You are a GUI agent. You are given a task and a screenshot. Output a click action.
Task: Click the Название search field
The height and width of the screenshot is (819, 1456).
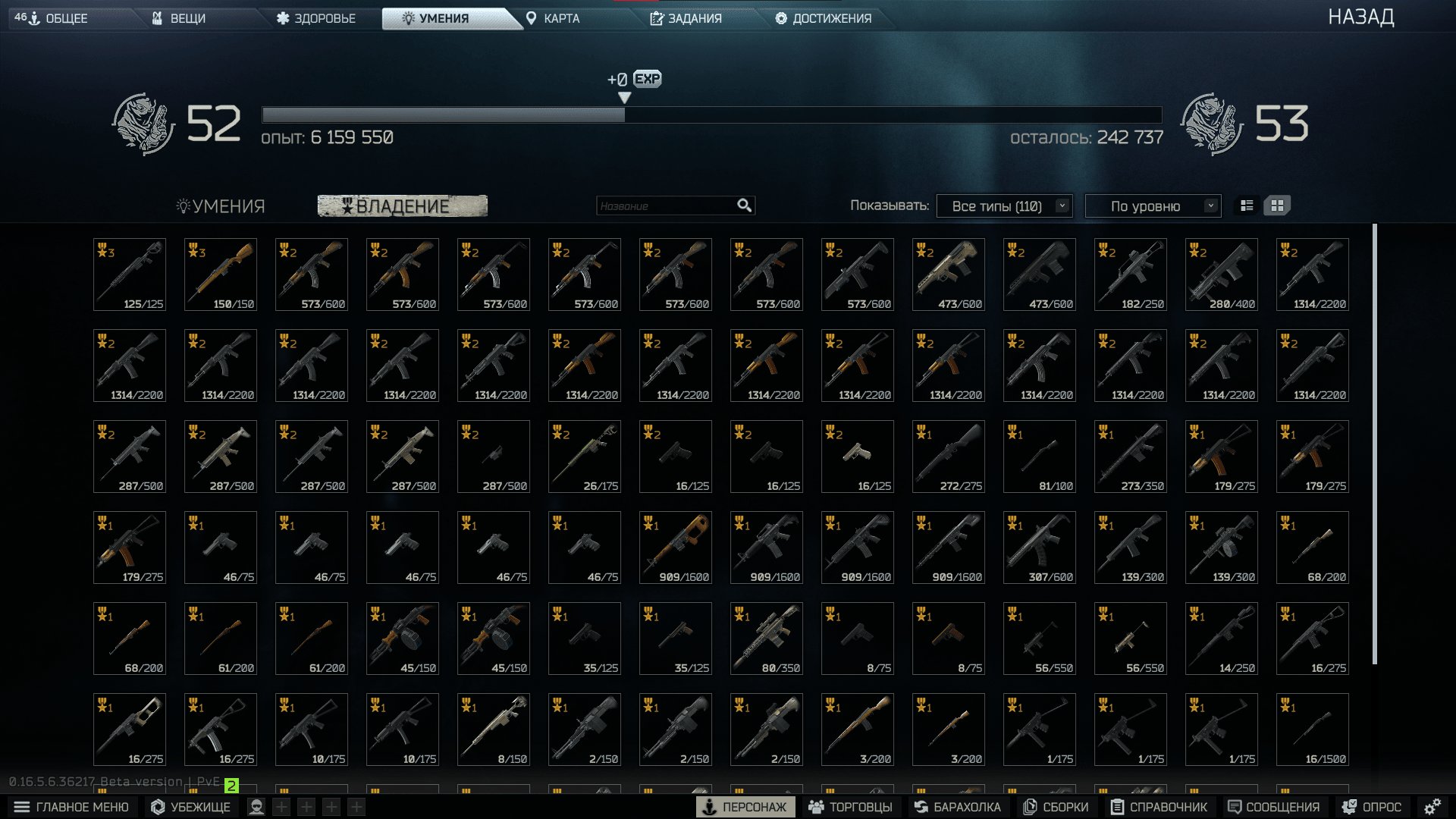tap(667, 206)
